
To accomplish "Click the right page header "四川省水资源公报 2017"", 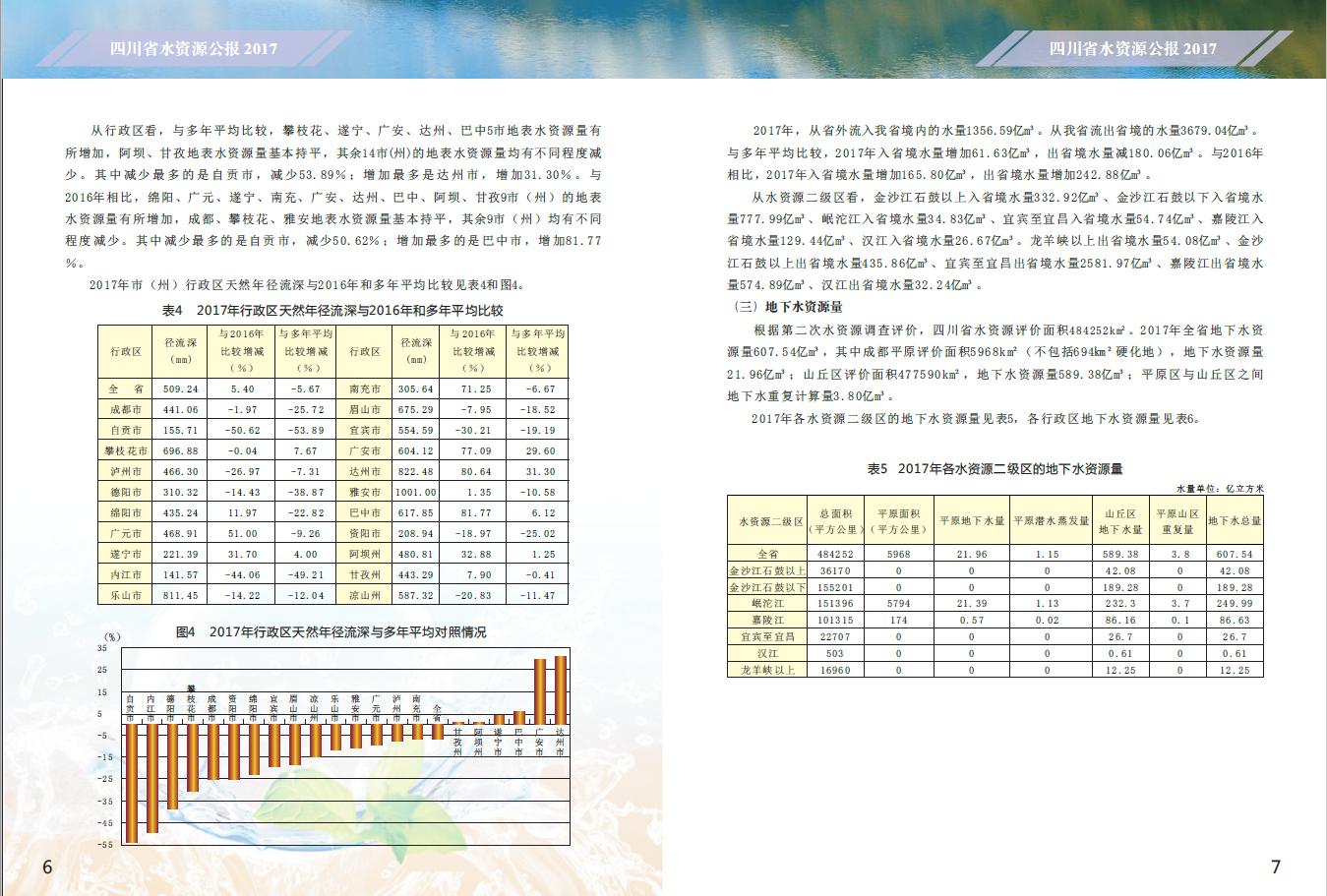I will click(x=1132, y=48).
